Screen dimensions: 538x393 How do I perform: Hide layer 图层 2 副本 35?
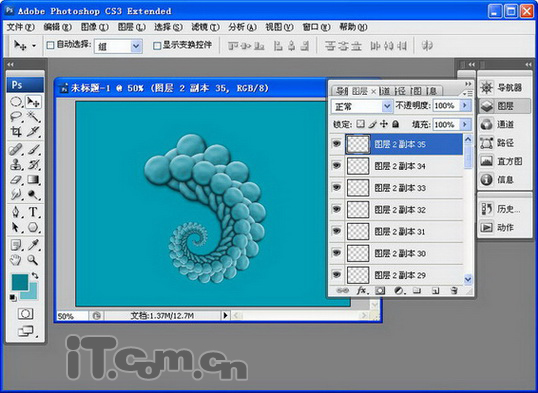click(x=337, y=143)
